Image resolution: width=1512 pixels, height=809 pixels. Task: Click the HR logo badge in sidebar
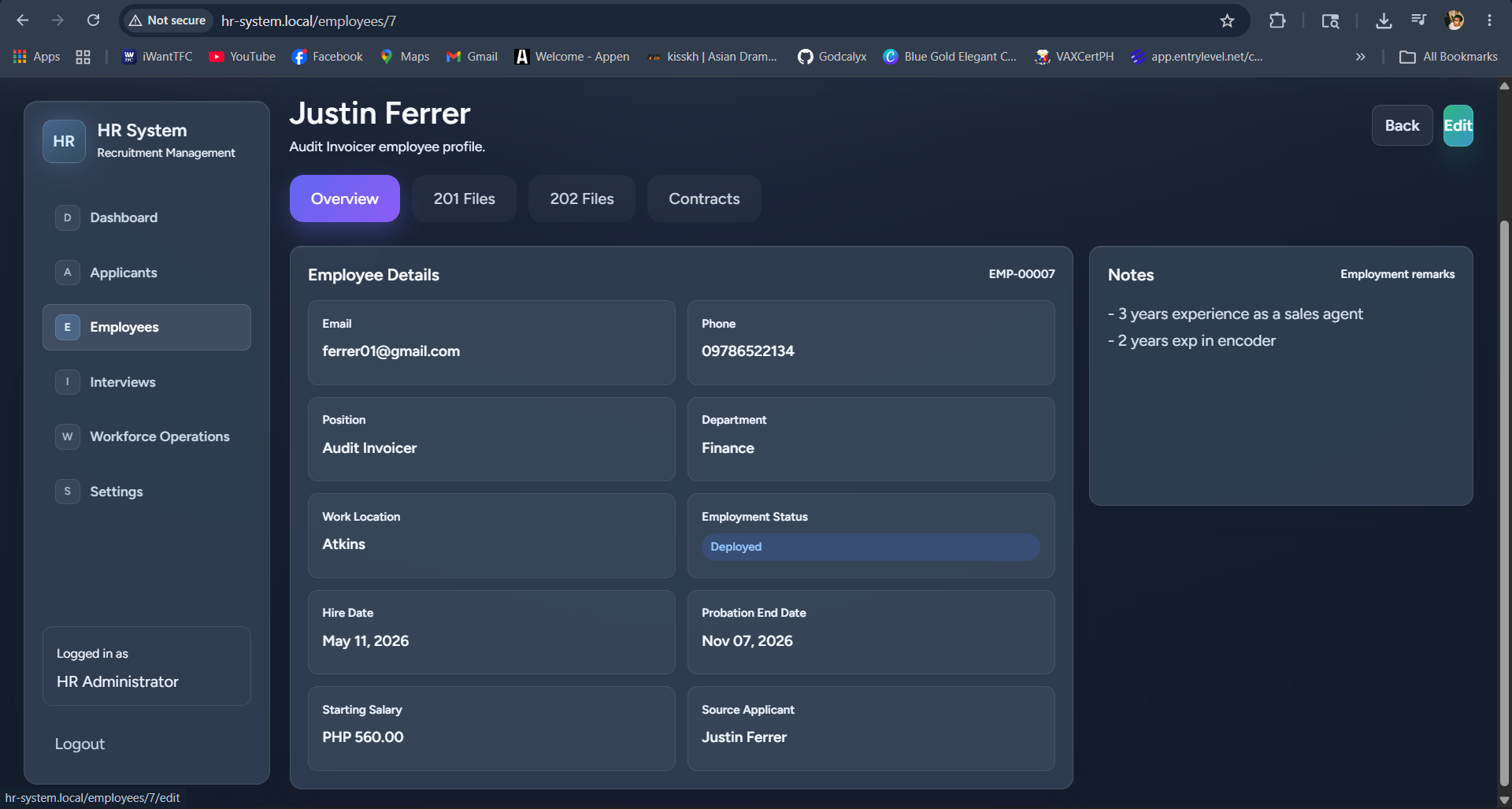click(64, 141)
